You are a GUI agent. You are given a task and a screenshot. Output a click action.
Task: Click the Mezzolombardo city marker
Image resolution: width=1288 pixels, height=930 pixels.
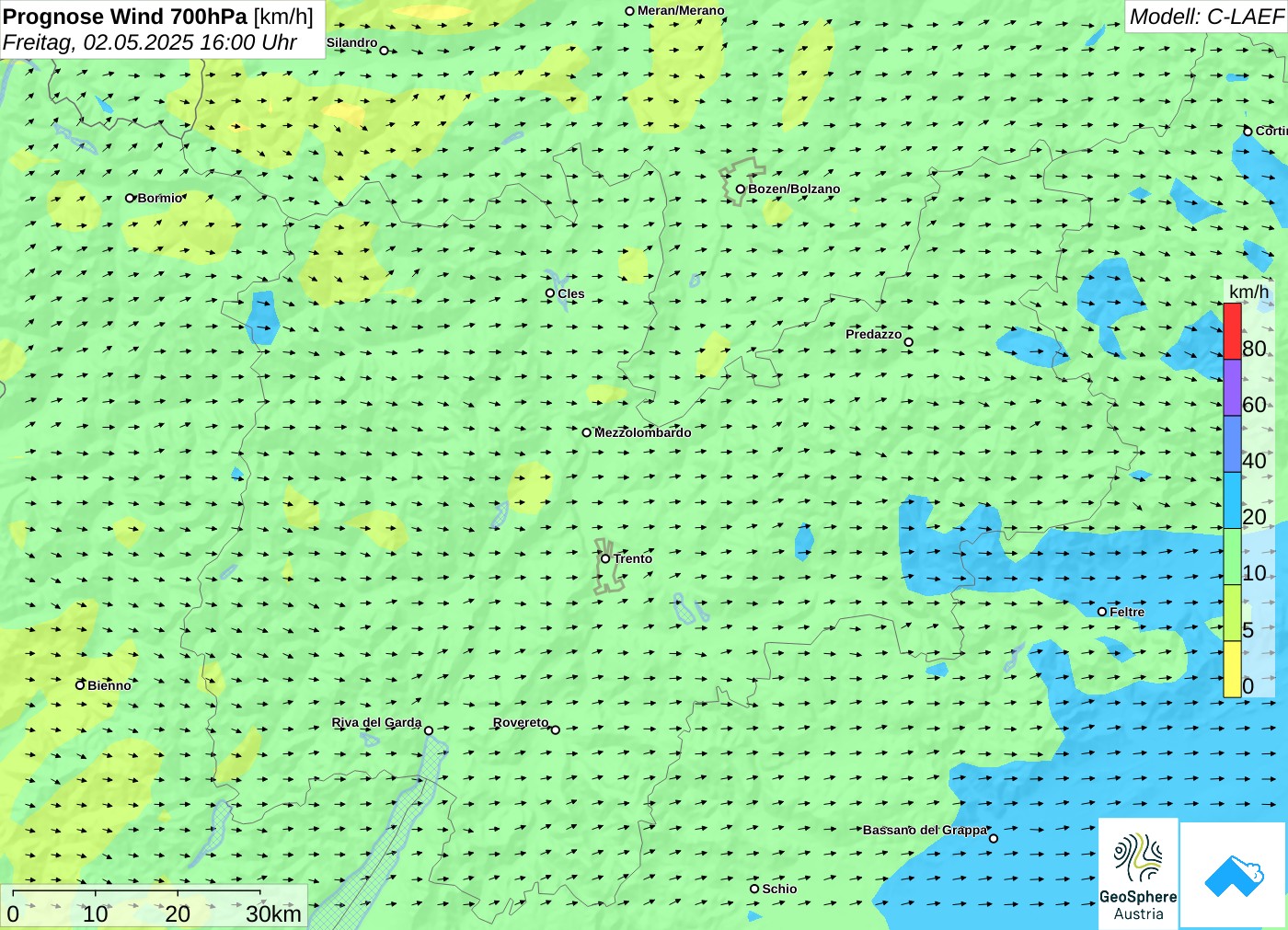586,432
